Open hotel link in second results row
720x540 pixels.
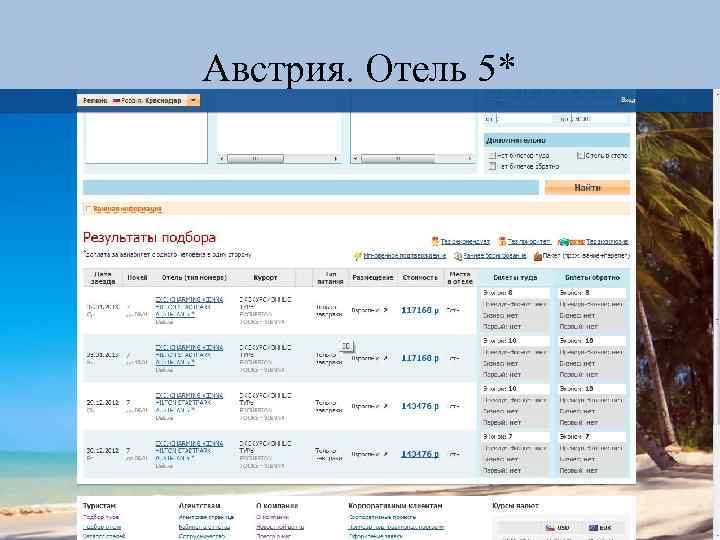click(189, 355)
